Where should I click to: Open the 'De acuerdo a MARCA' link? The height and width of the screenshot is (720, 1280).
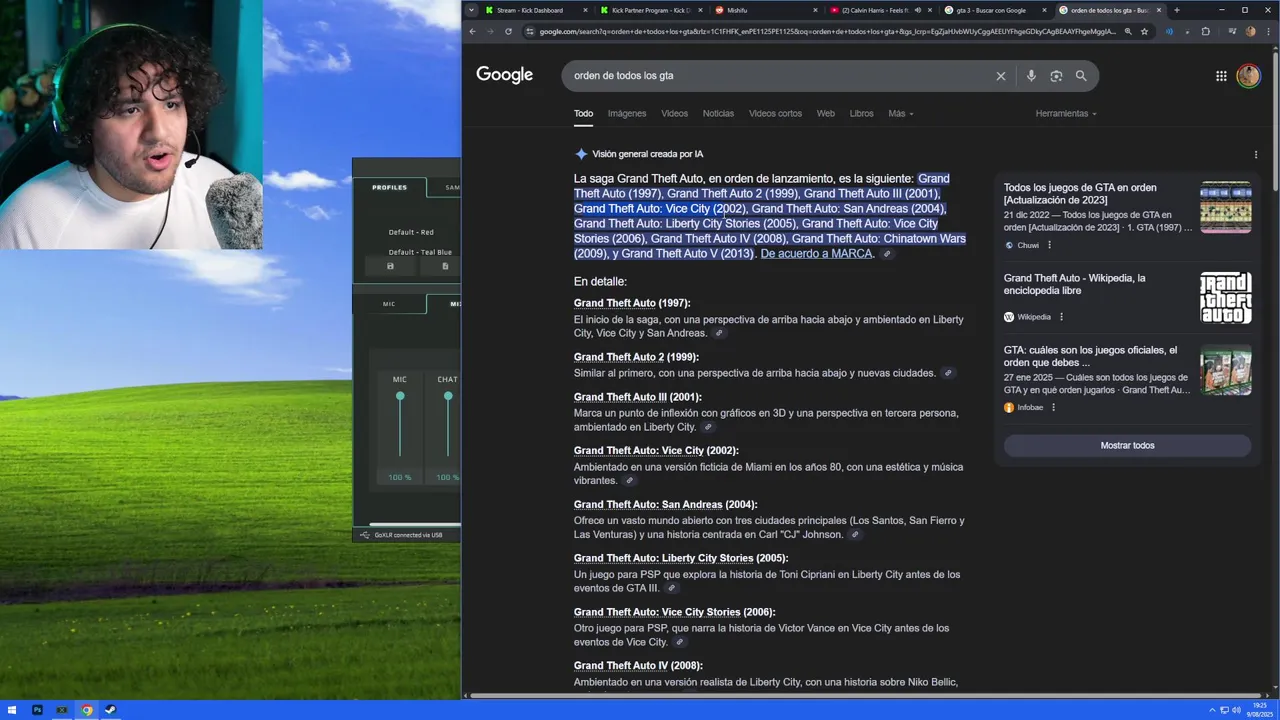click(816, 254)
